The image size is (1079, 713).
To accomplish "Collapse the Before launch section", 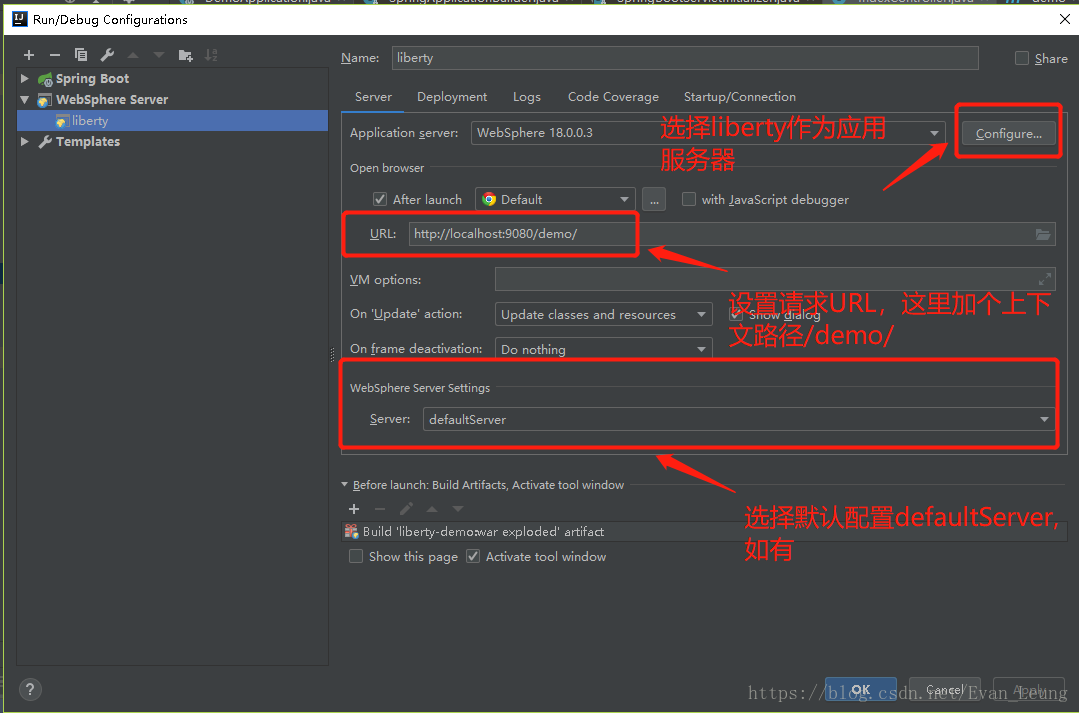I will [x=345, y=485].
